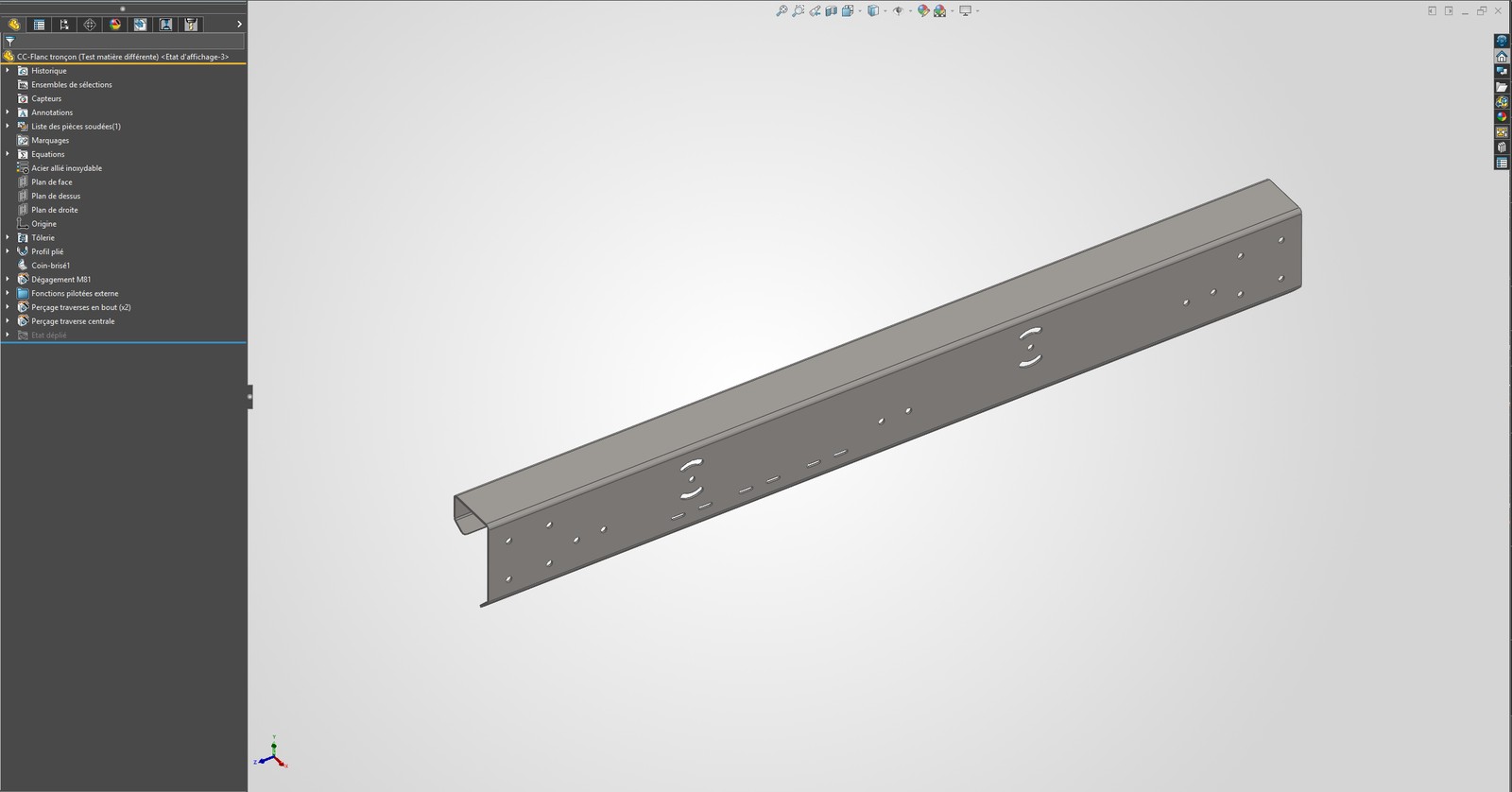Click the feature tree filter icon

(9, 42)
